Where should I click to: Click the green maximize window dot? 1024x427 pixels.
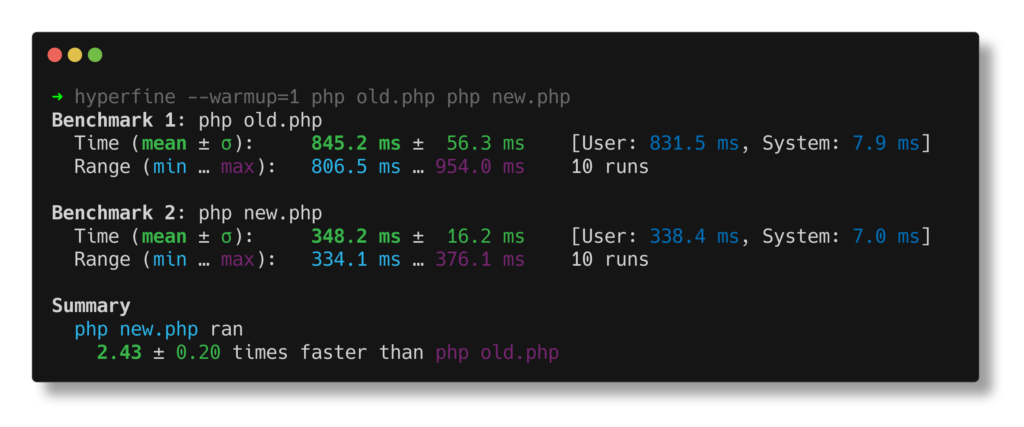tap(95, 55)
